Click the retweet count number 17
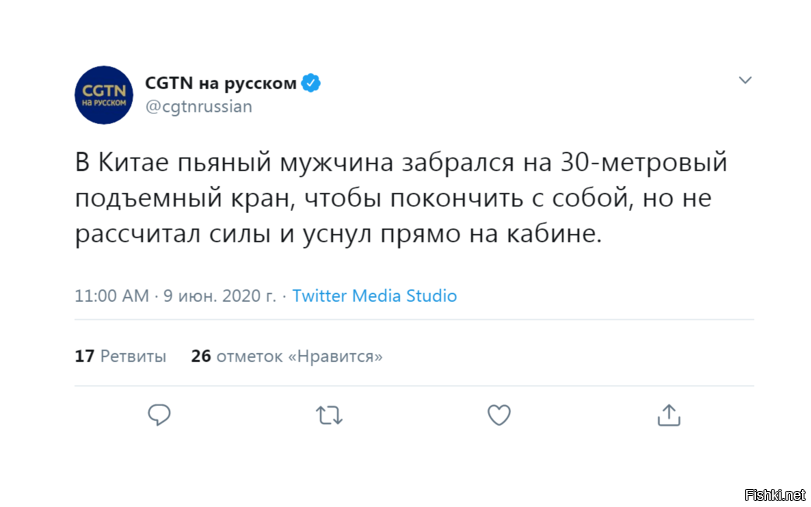Image resolution: width=811 pixels, height=507 pixels. pyautogui.click(x=84, y=356)
